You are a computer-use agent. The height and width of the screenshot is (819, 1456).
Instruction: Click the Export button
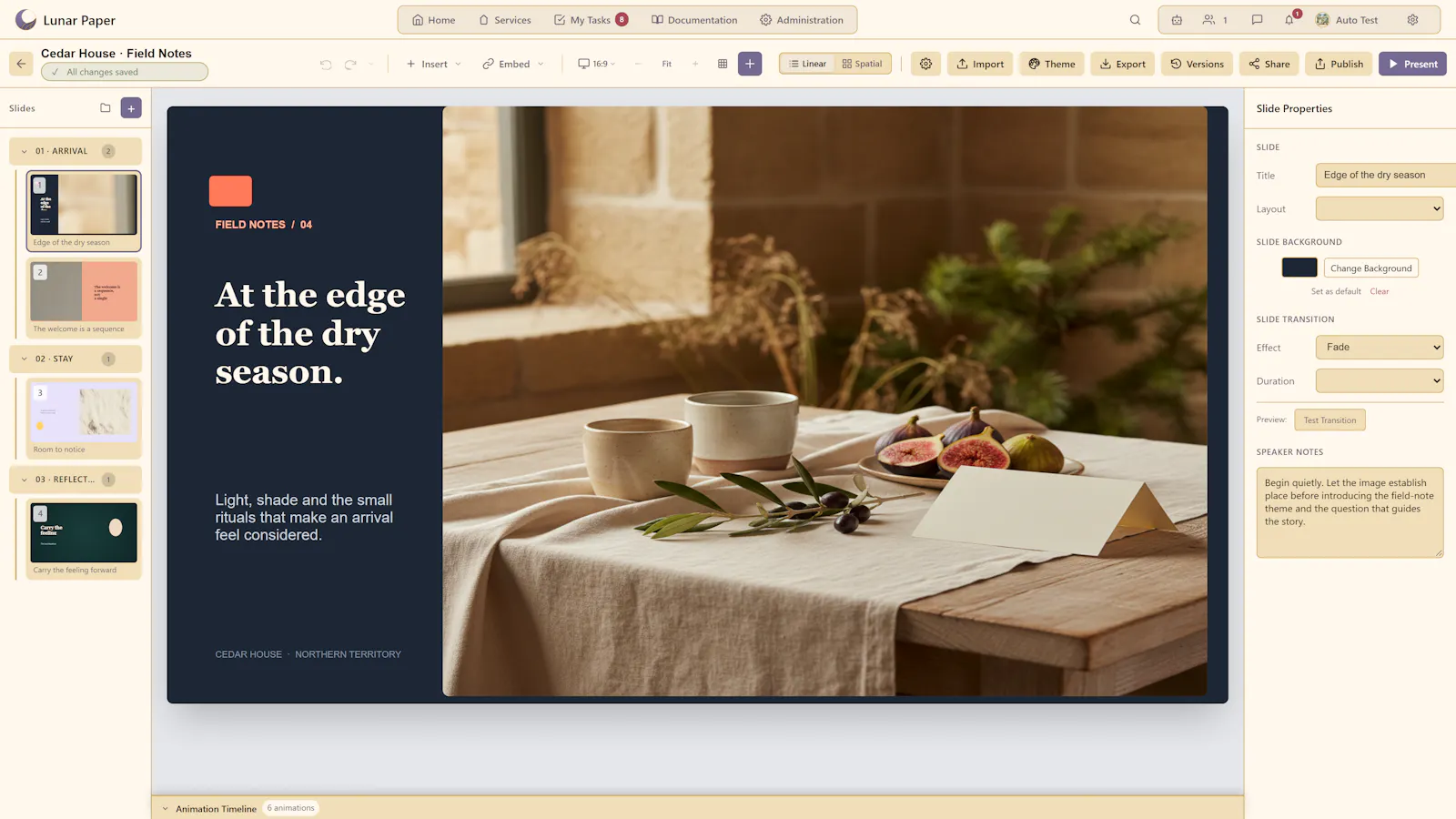[1123, 64]
